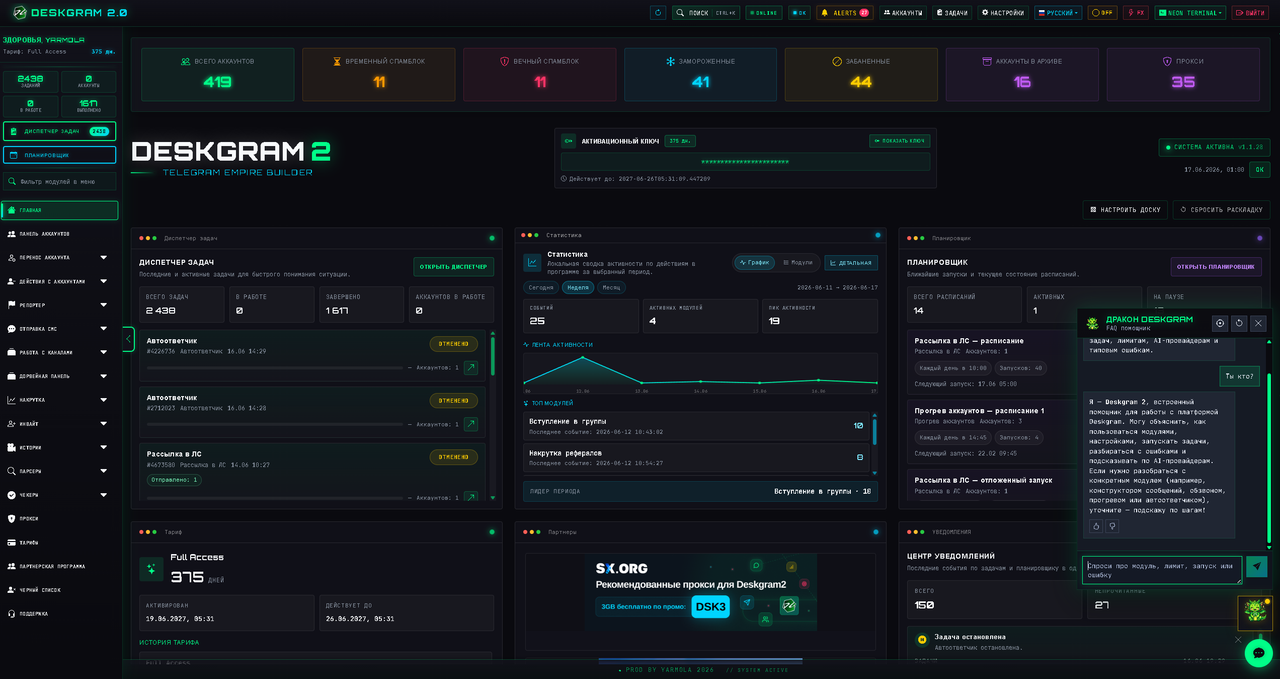
Task: Open Аккаунты from the top bar
Action: (x=903, y=13)
